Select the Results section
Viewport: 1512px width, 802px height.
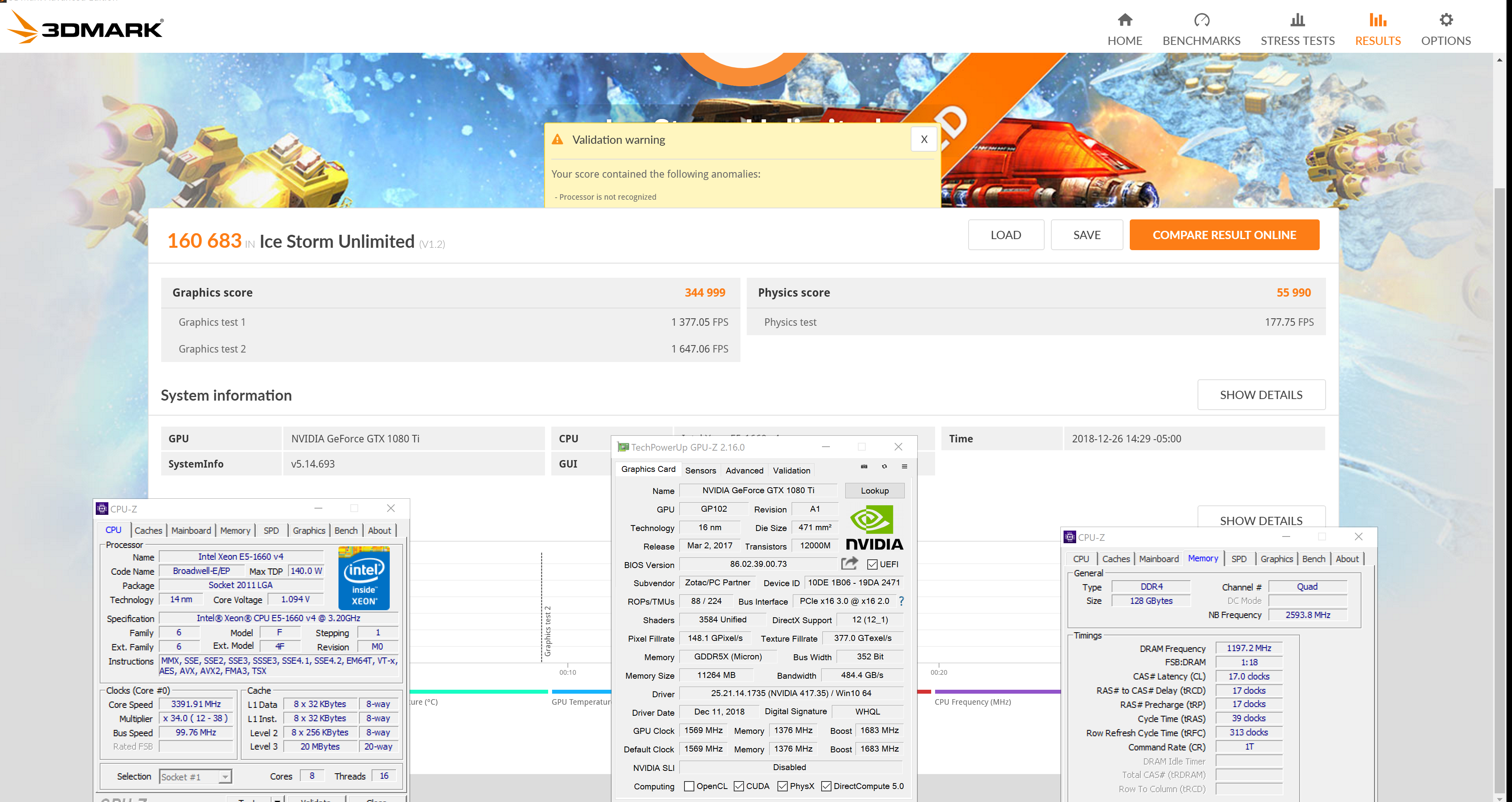click(x=1378, y=29)
